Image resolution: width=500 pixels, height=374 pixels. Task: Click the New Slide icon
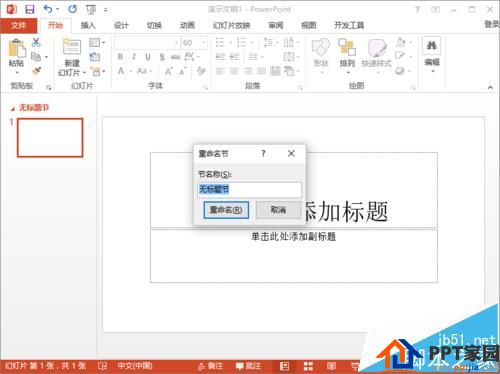tap(72, 46)
